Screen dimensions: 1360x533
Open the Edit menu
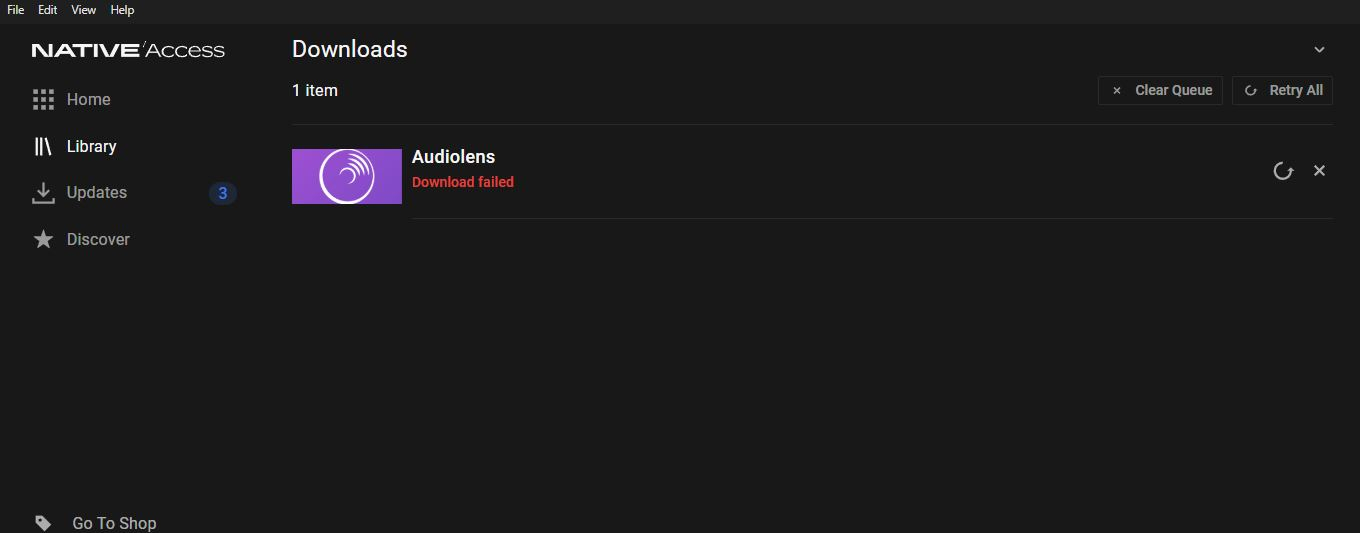pyautogui.click(x=47, y=10)
